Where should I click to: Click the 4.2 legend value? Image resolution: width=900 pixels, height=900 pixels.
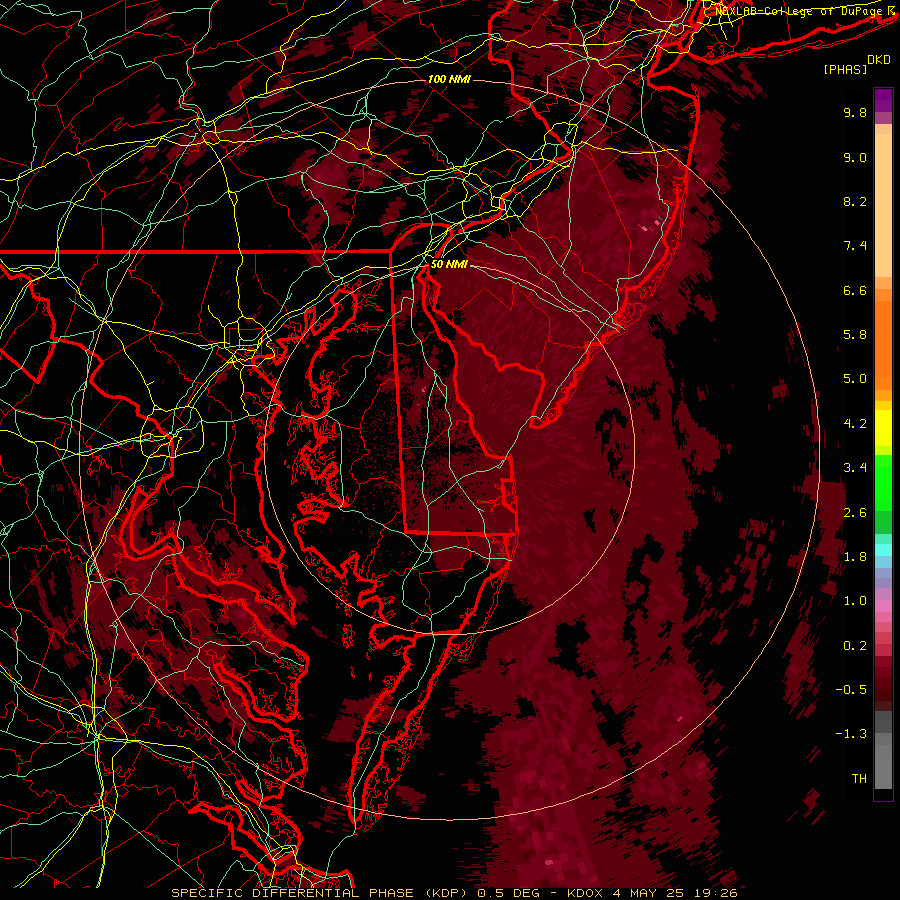[855, 424]
